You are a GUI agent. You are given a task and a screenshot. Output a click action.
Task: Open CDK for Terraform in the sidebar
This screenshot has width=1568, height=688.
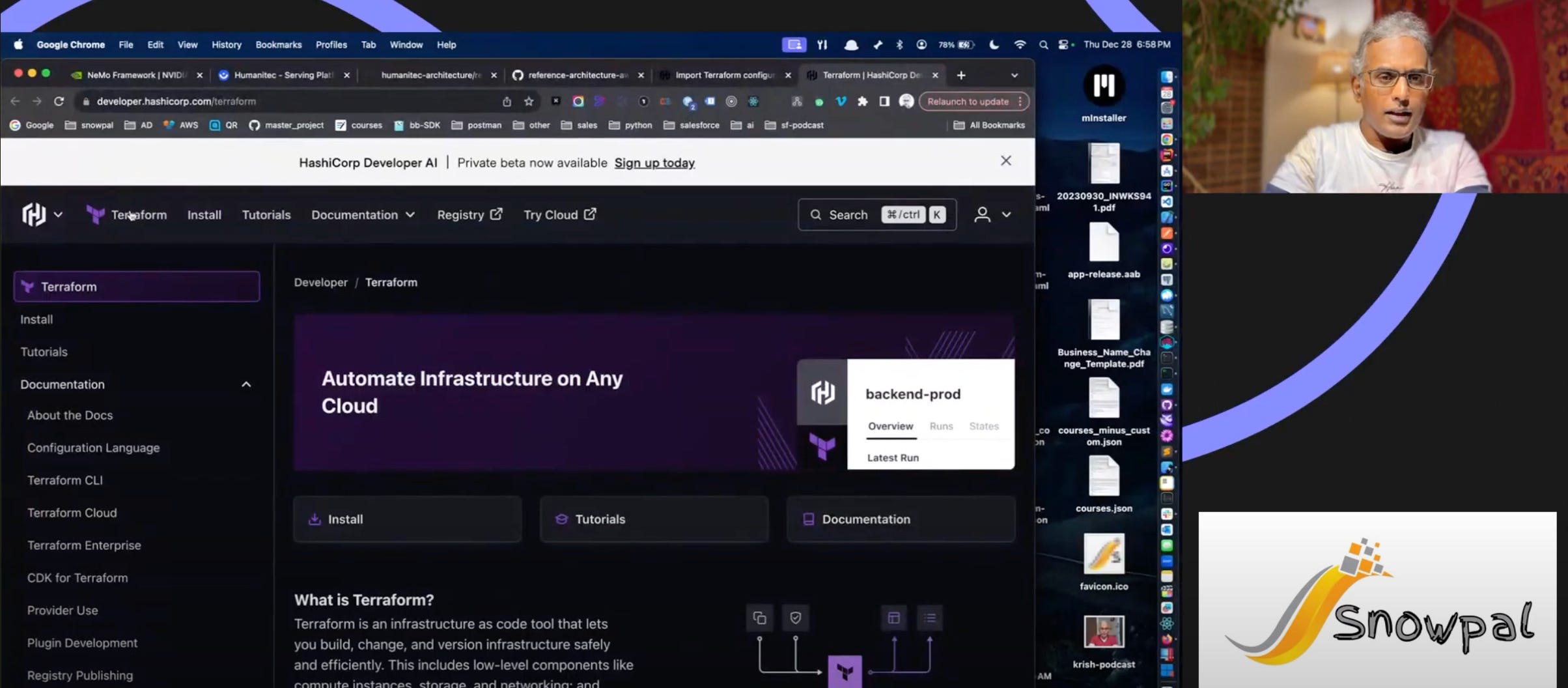77,578
